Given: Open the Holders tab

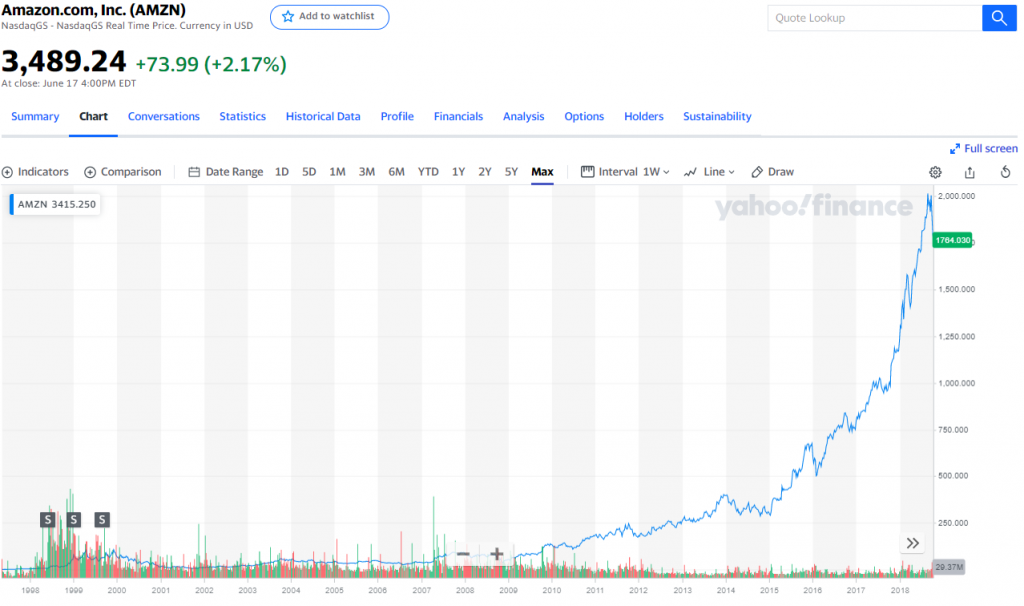Looking at the screenshot, I should (x=643, y=116).
